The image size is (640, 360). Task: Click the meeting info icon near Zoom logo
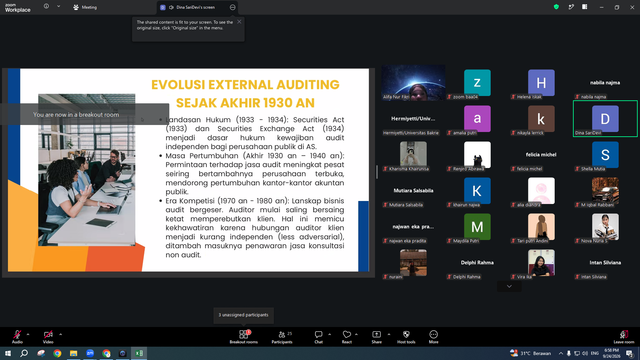click(46, 7)
